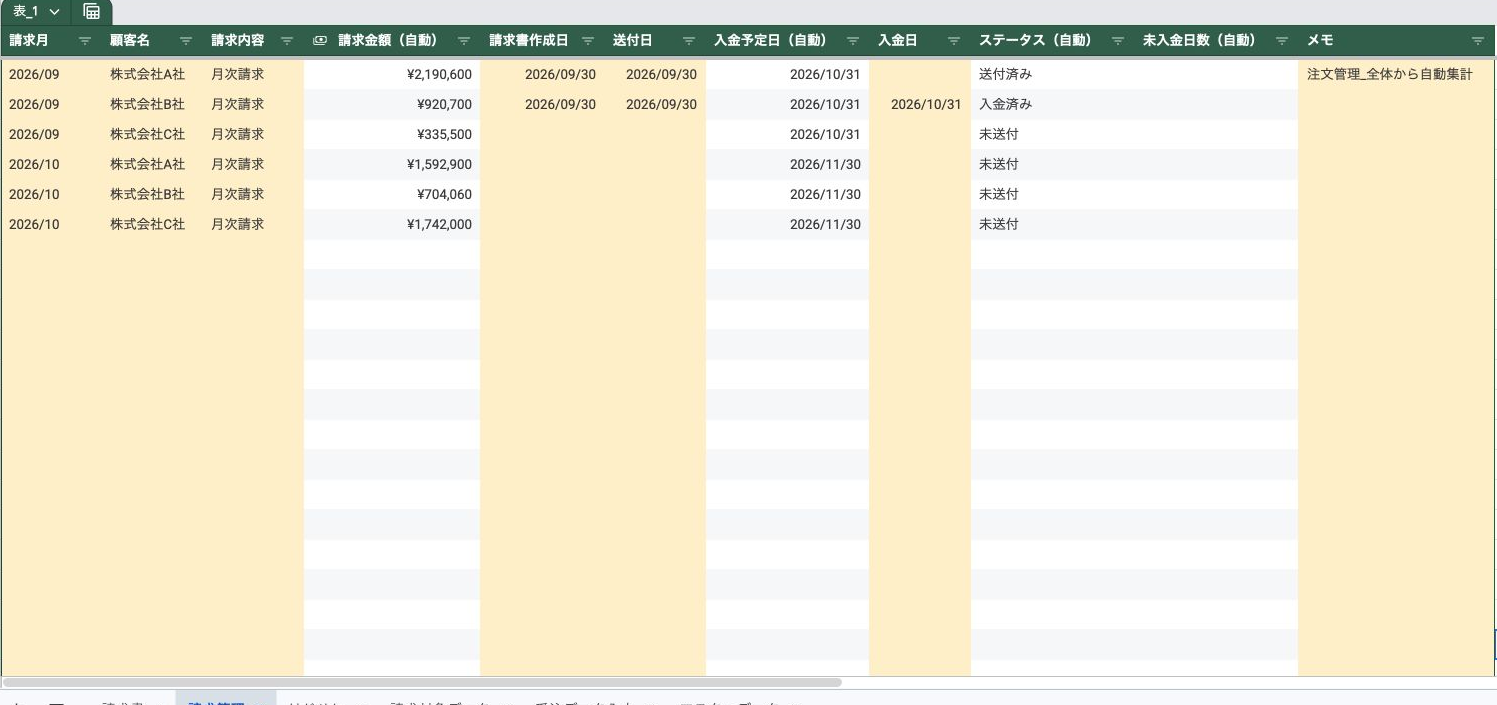Select 送付日 2026/09/30 in the ¥2,190,600 row

tap(655, 74)
